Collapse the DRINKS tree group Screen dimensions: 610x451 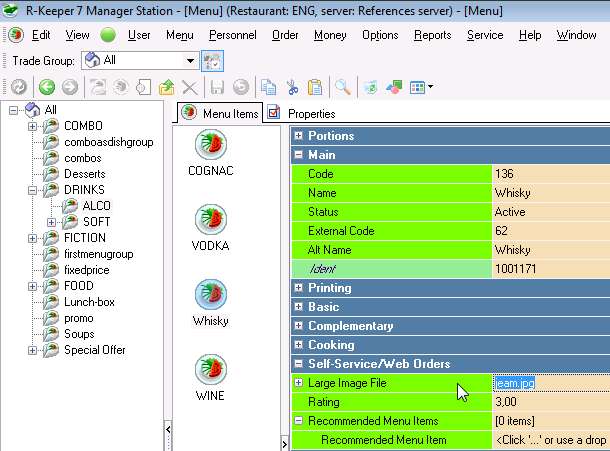click(x=32, y=190)
